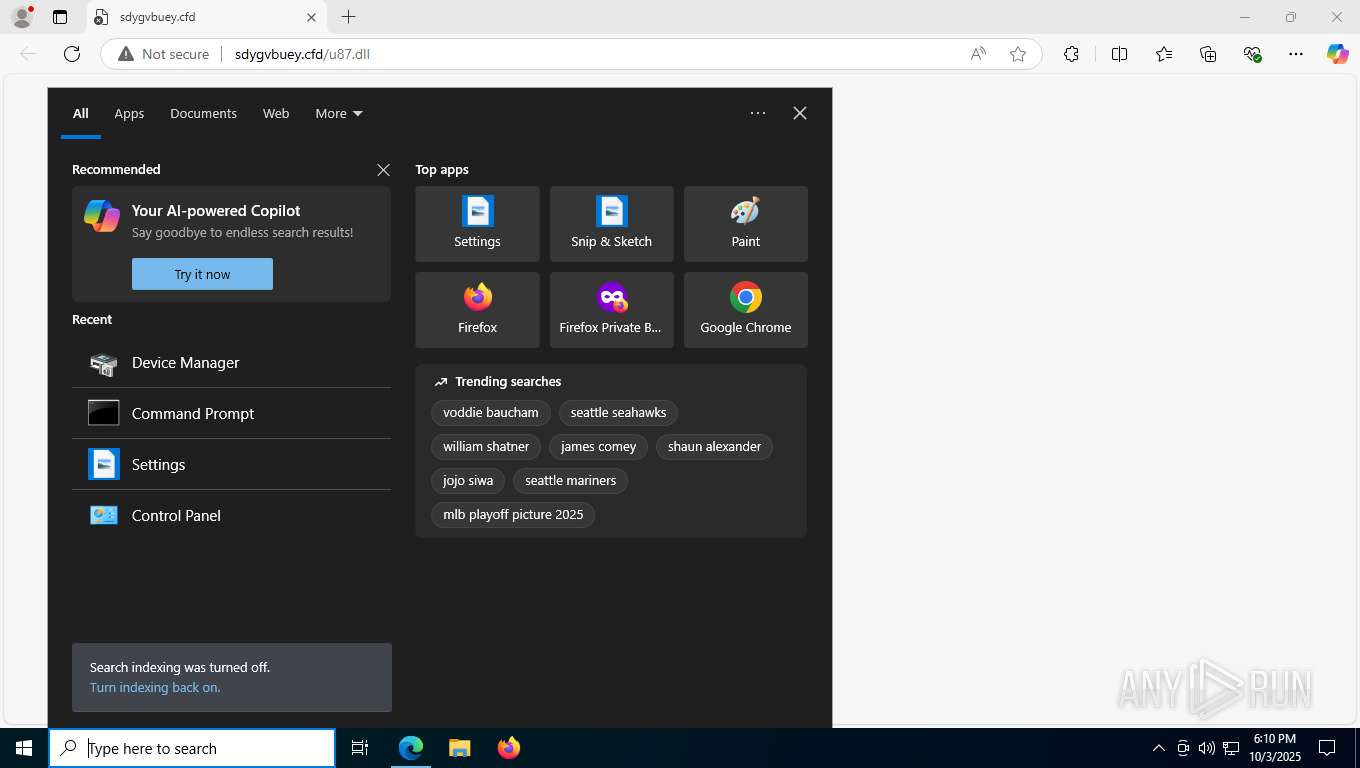Click the taskbar search input box
1360x768 pixels.
tap(192, 748)
